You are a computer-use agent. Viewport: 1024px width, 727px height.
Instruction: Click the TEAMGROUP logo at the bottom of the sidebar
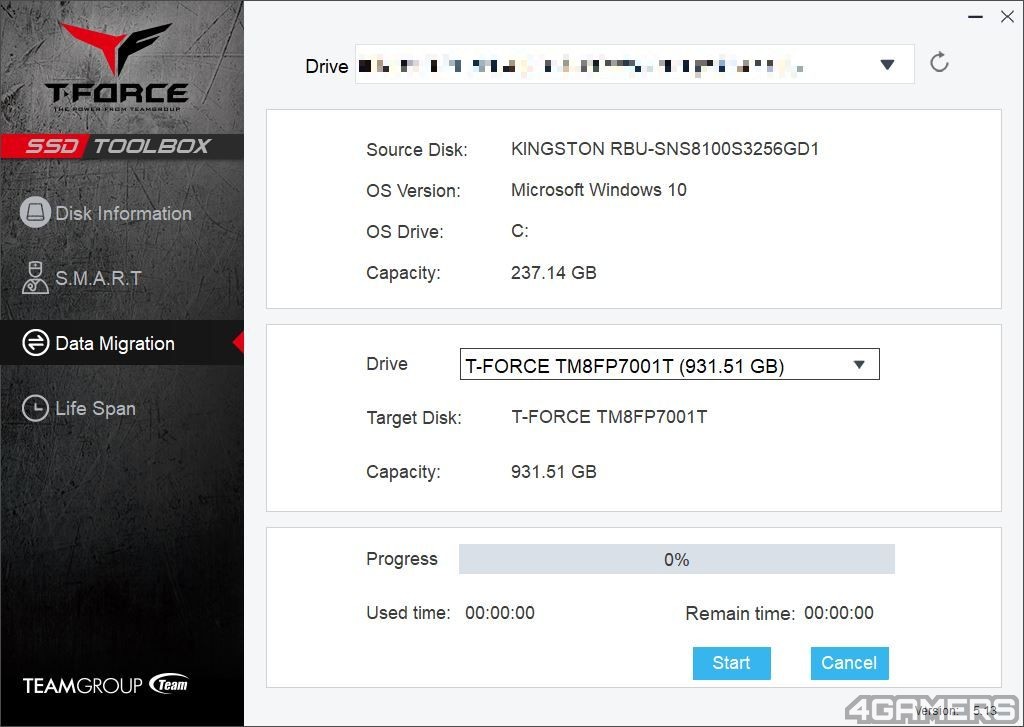[106, 685]
